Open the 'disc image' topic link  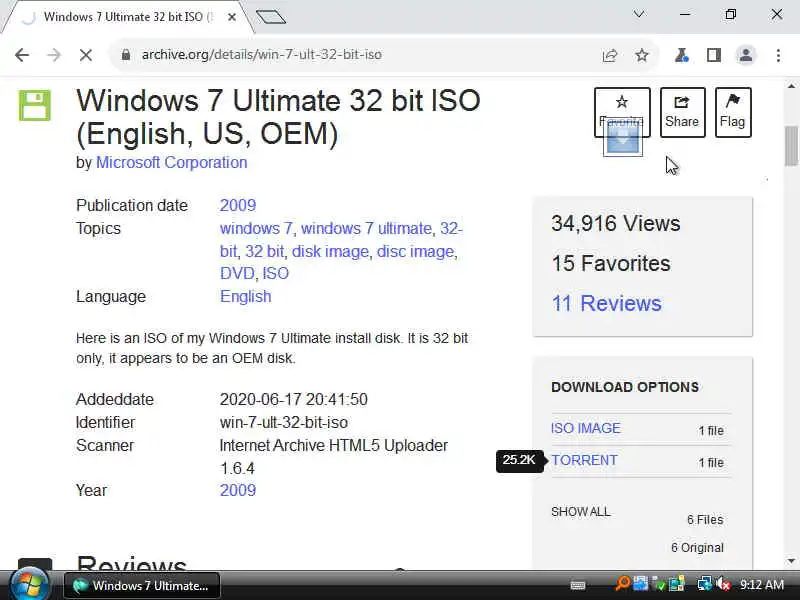click(x=415, y=252)
